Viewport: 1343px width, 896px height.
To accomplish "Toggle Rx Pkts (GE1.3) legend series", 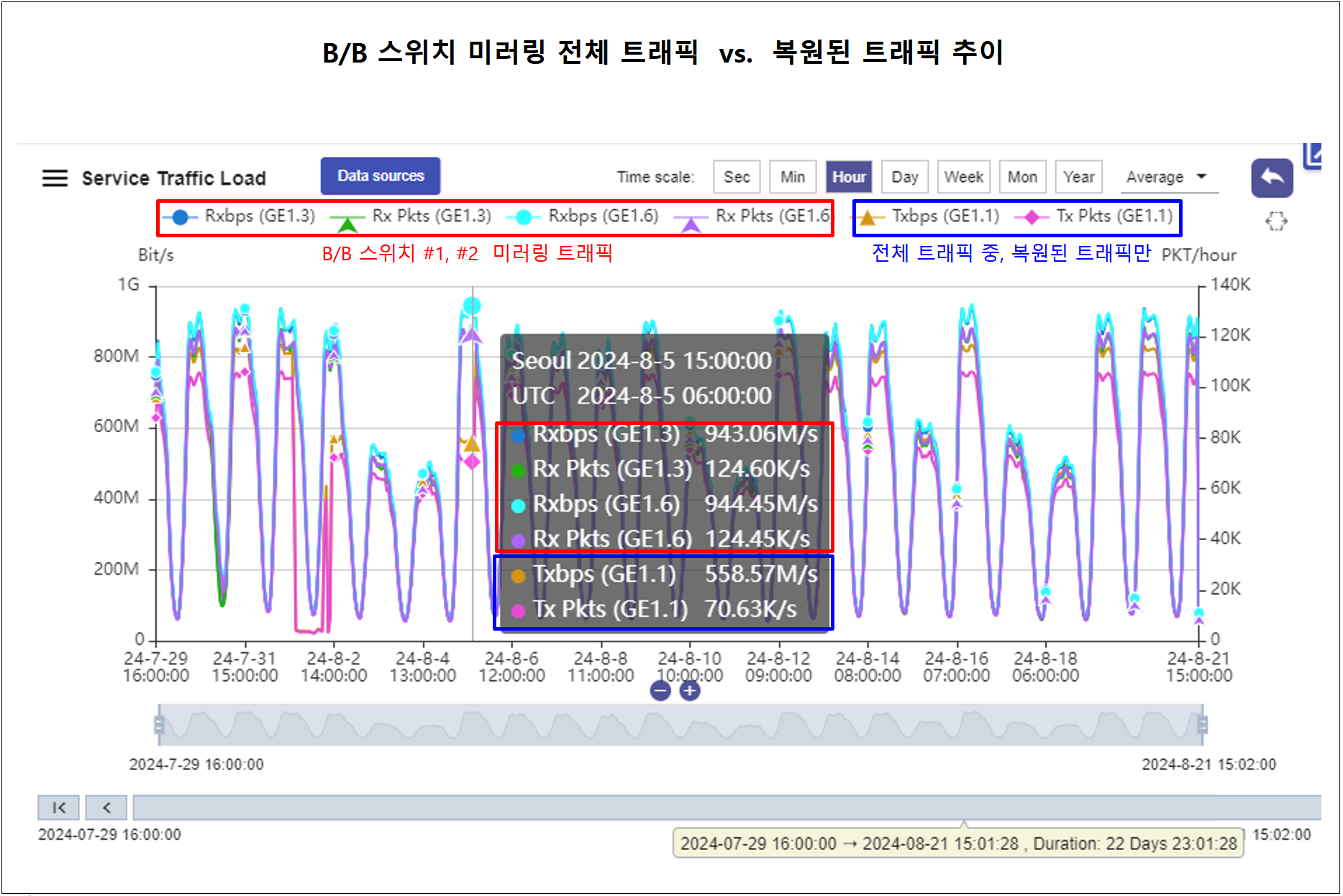I will 411,218.
